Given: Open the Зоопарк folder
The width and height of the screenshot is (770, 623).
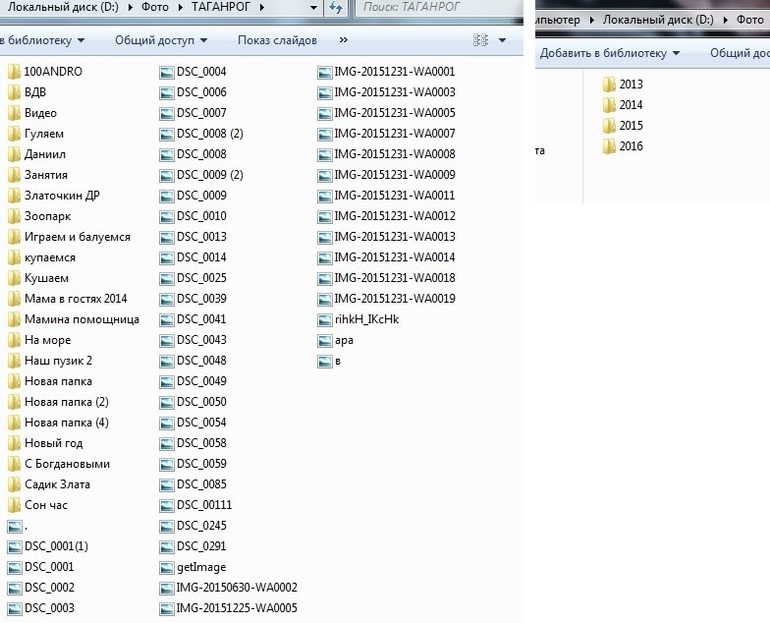Looking at the screenshot, I should pos(47,216).
